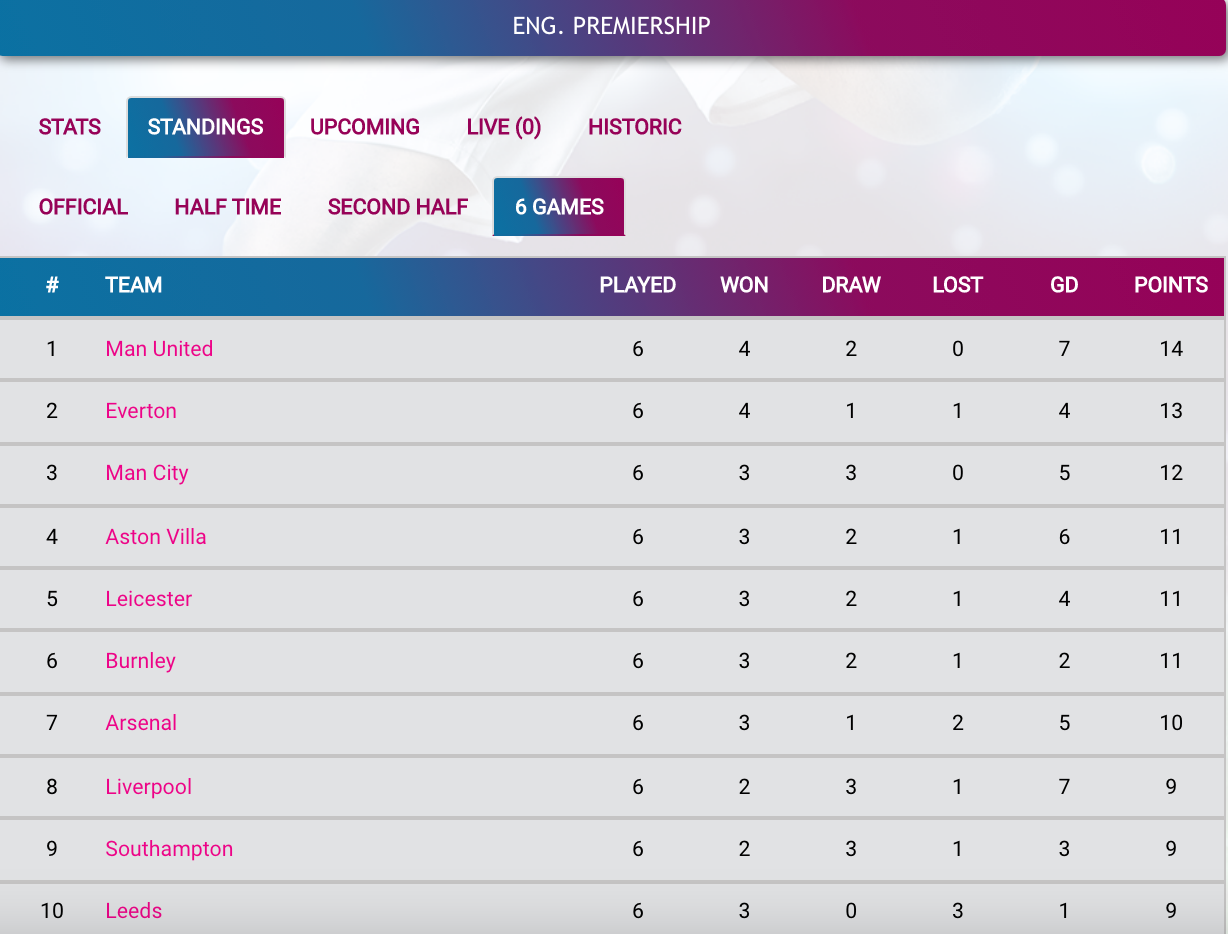This screenshot has height=934, width=1228.
Task: Open the Leicester team link
Action: click(x=149, y=599)
